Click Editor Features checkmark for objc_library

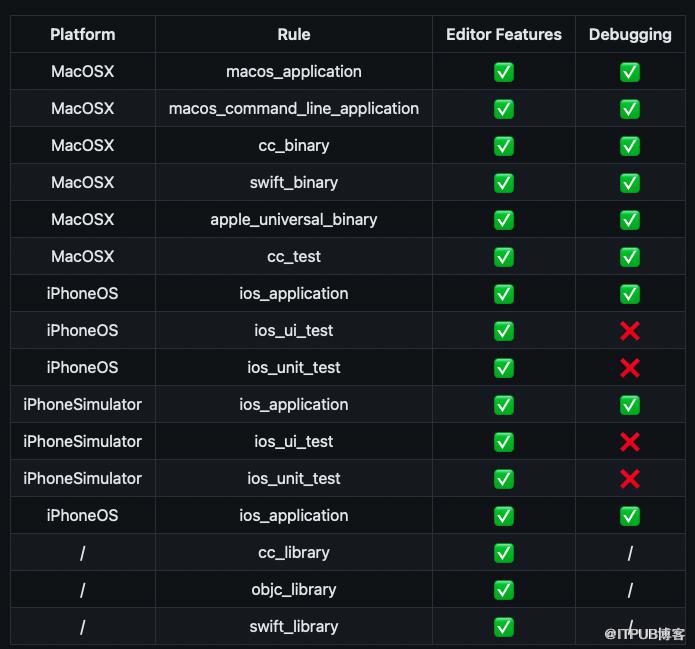504,590
